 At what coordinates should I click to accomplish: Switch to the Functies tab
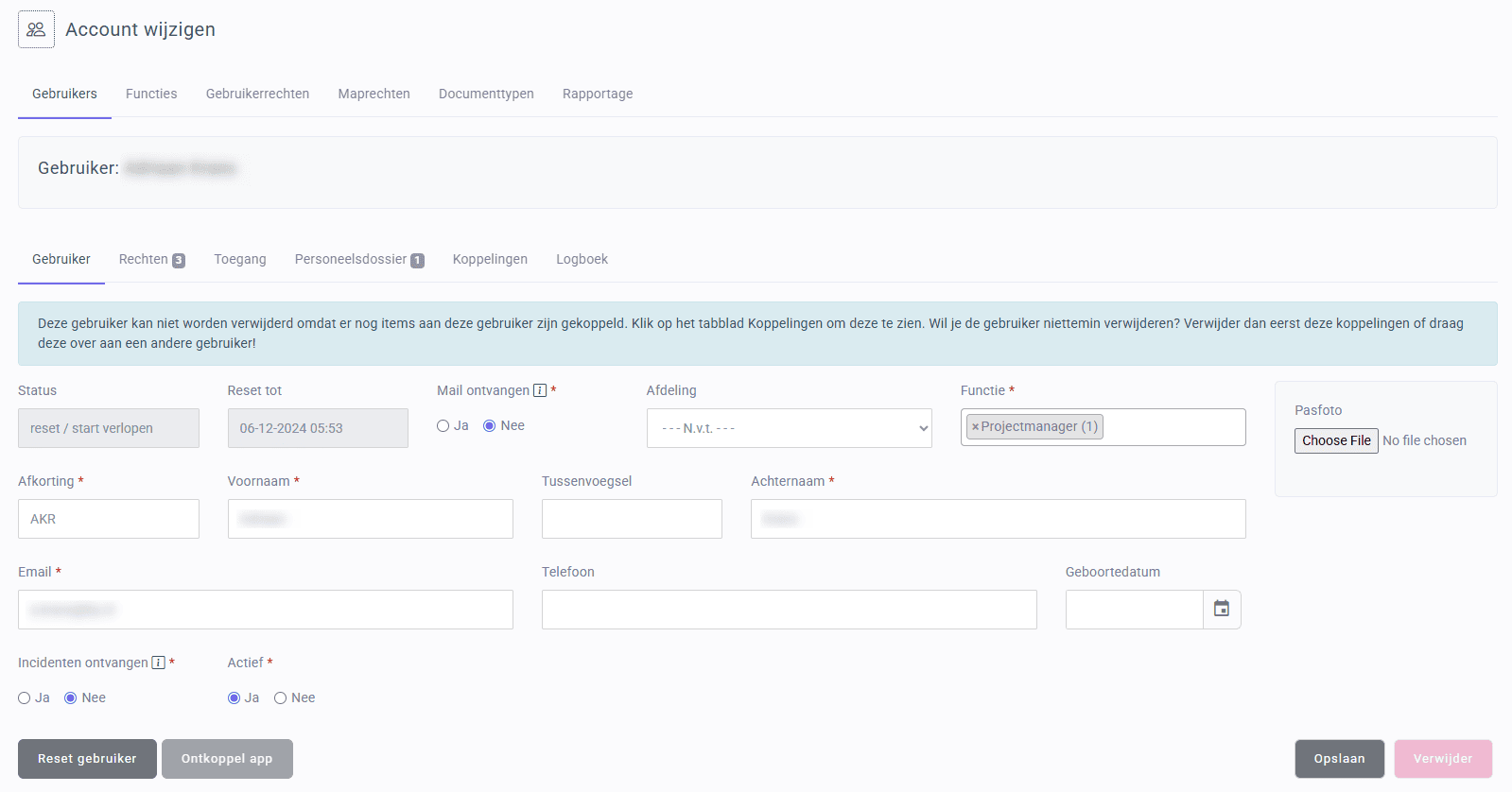151,94
